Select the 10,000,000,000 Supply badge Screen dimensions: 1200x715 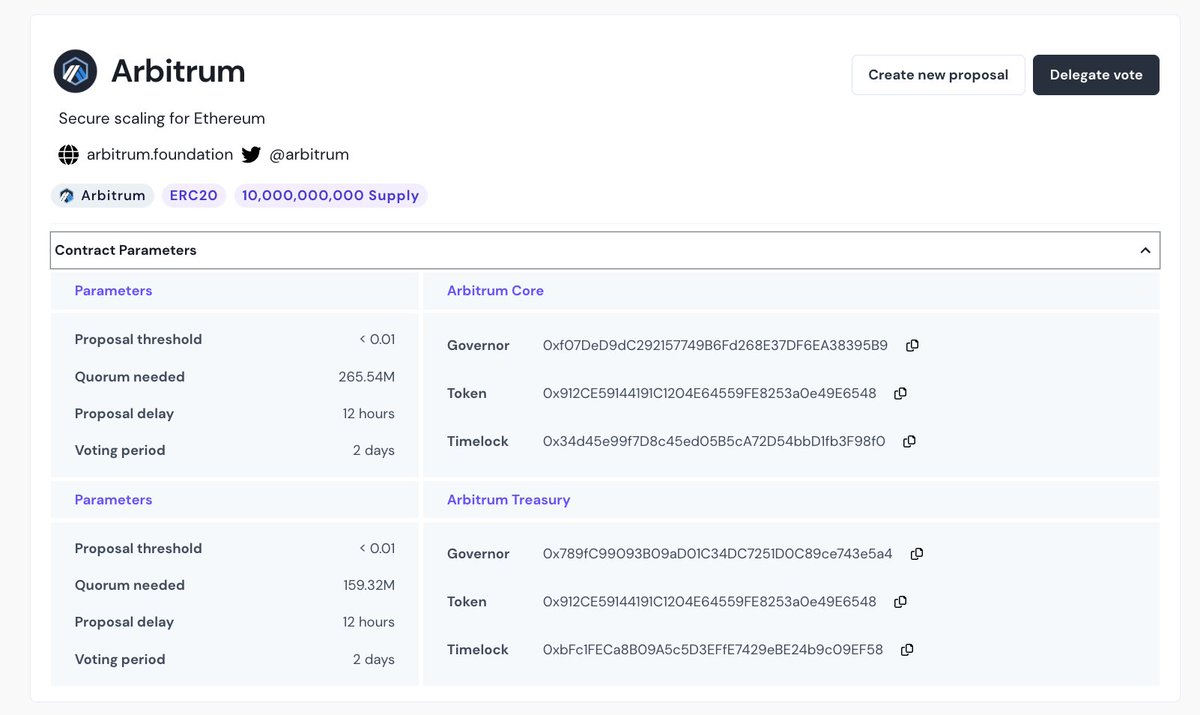pyautogui.click(x=330, y=195)
